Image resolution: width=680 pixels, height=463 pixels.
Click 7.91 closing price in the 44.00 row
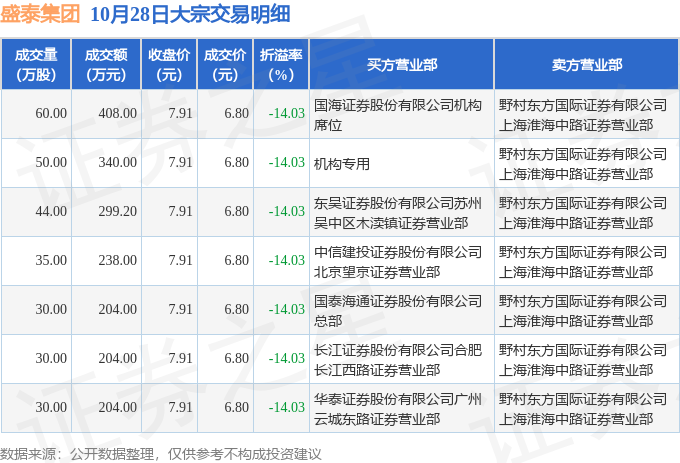point(180,212)
